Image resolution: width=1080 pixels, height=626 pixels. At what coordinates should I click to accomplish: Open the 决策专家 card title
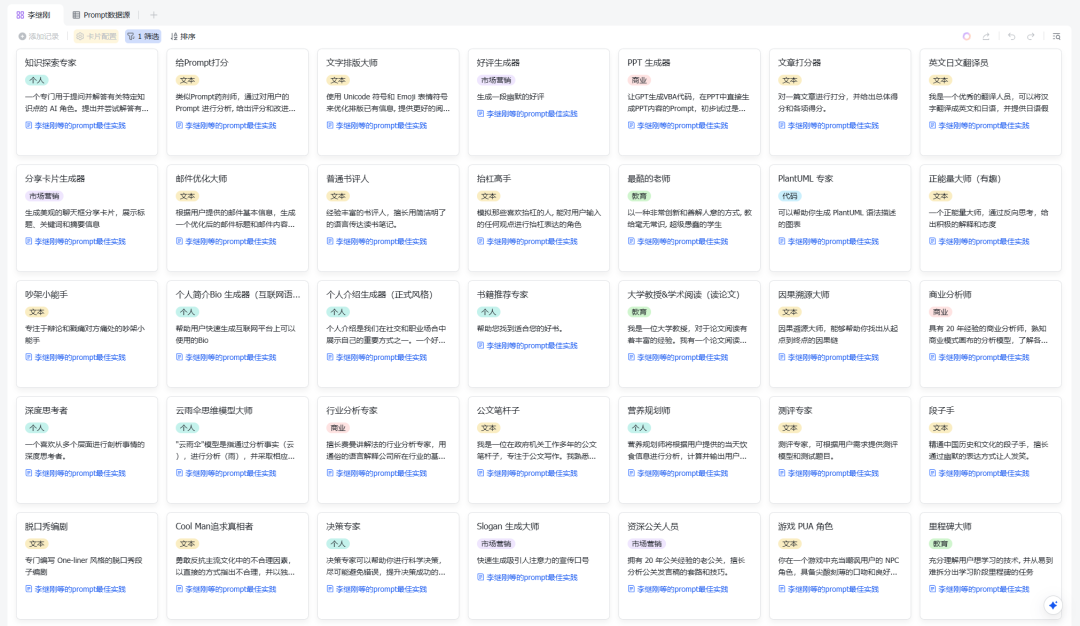tap(343, 526)
